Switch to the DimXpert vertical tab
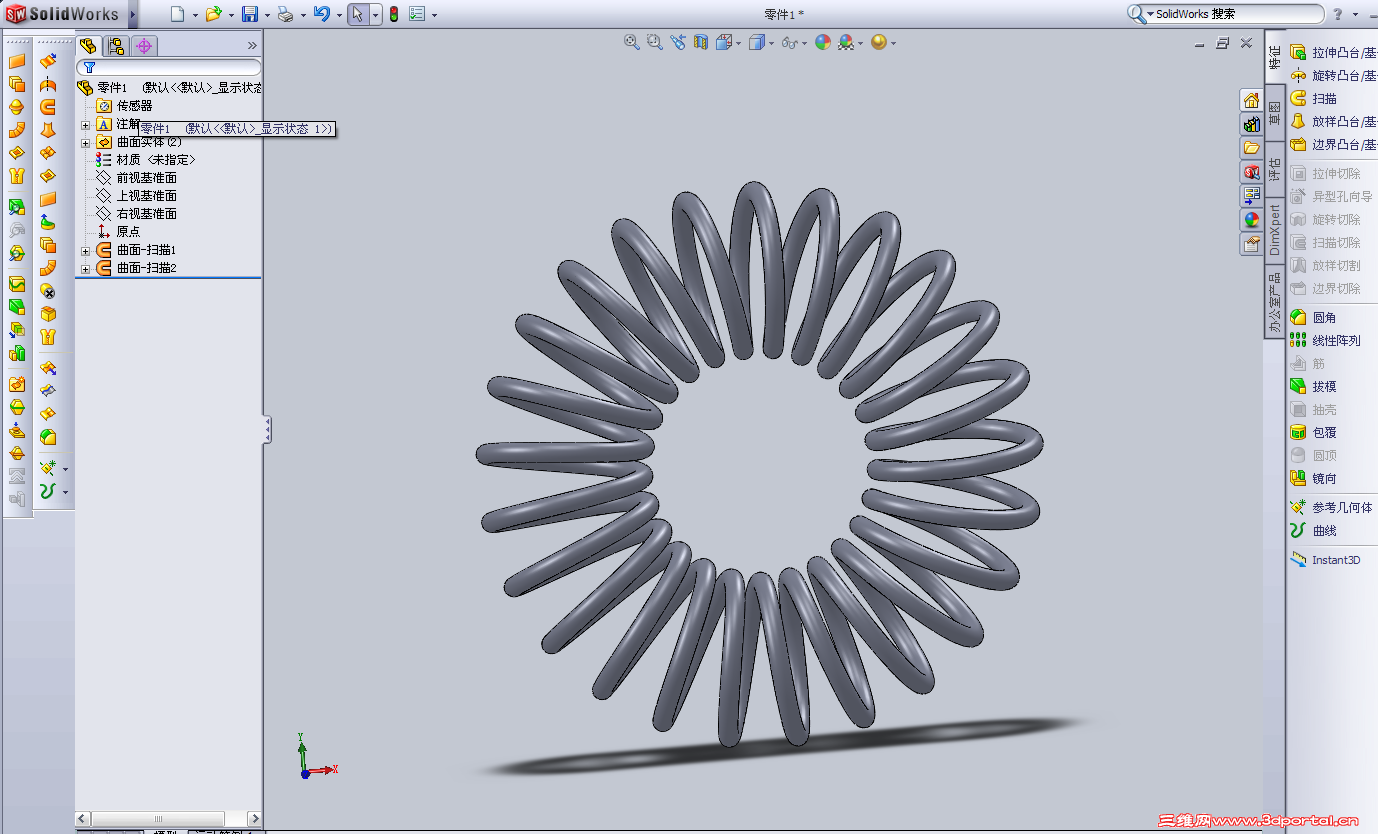The height and width of the screenshot is (834, 1378). coord(1275,229)
